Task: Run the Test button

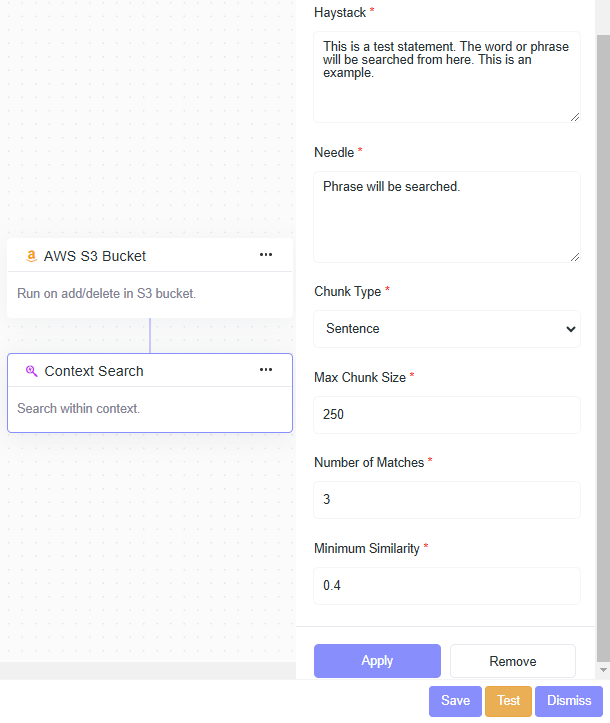Action: tap(508, 701)
